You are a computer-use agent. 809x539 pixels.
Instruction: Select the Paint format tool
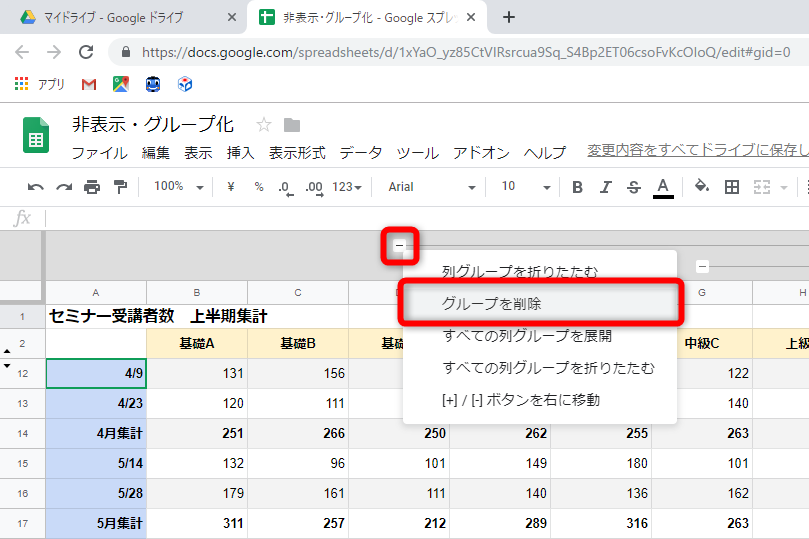coord(120,187)
